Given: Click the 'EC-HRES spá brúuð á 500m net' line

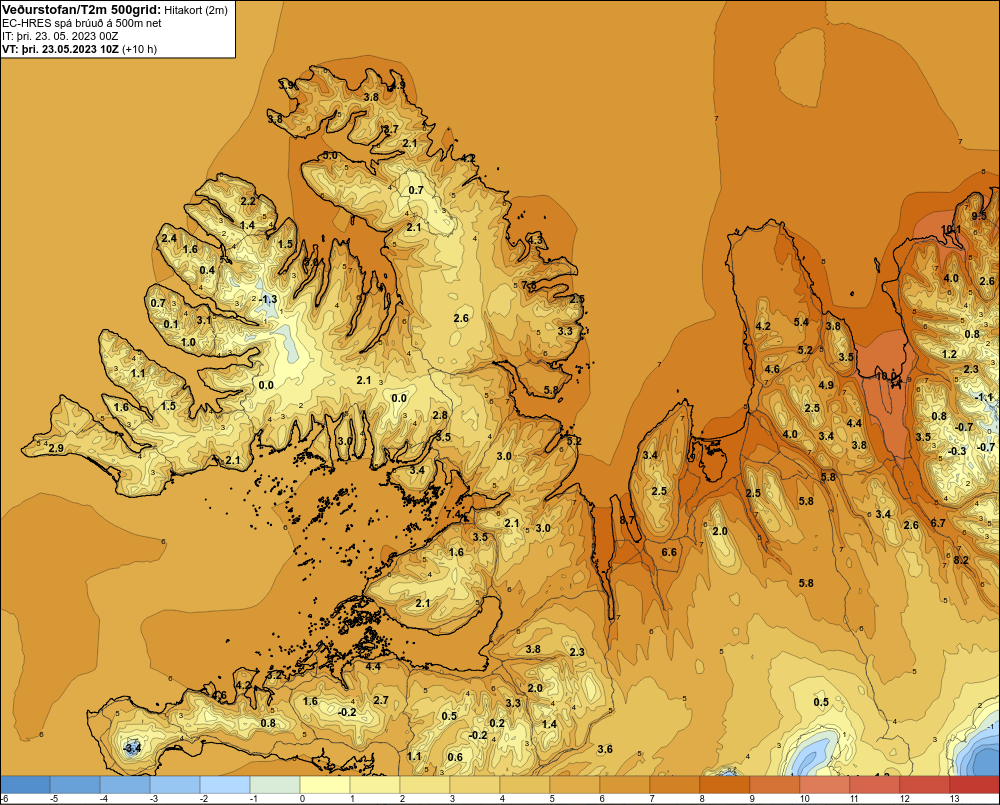Looking at the screenshot, I should pos(82,23).
